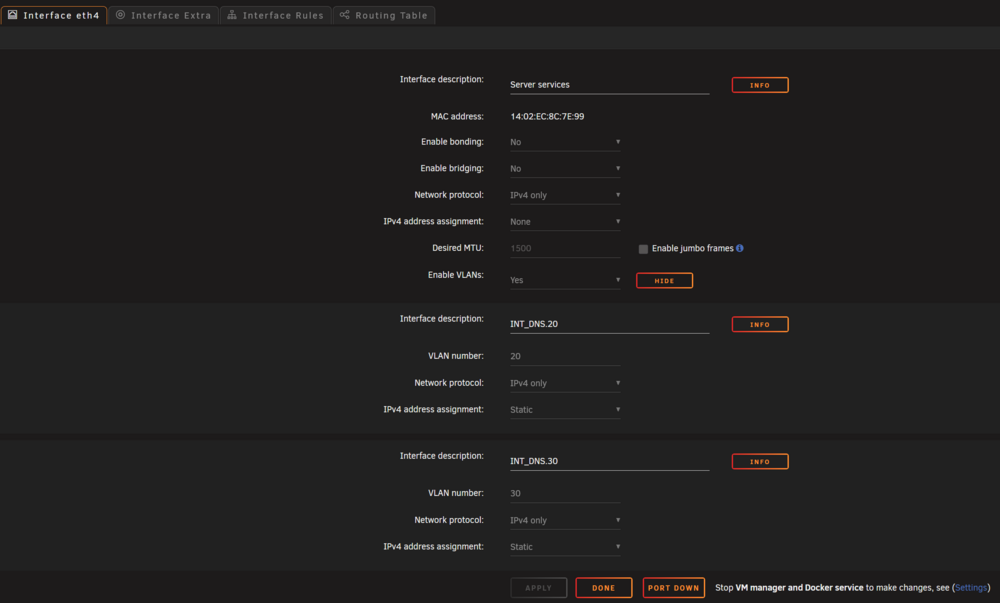Open the Enable bonding dropdown

point(565,142)
